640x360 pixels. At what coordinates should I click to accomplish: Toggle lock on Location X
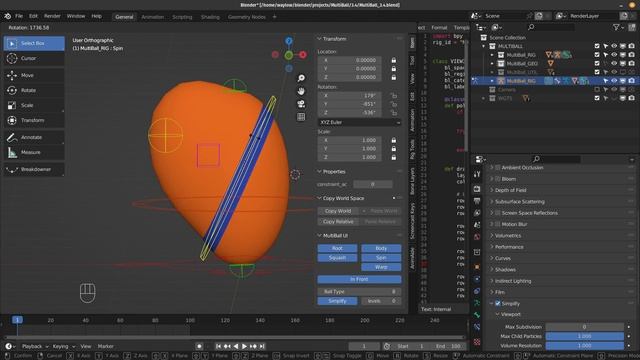click(393, 60)
